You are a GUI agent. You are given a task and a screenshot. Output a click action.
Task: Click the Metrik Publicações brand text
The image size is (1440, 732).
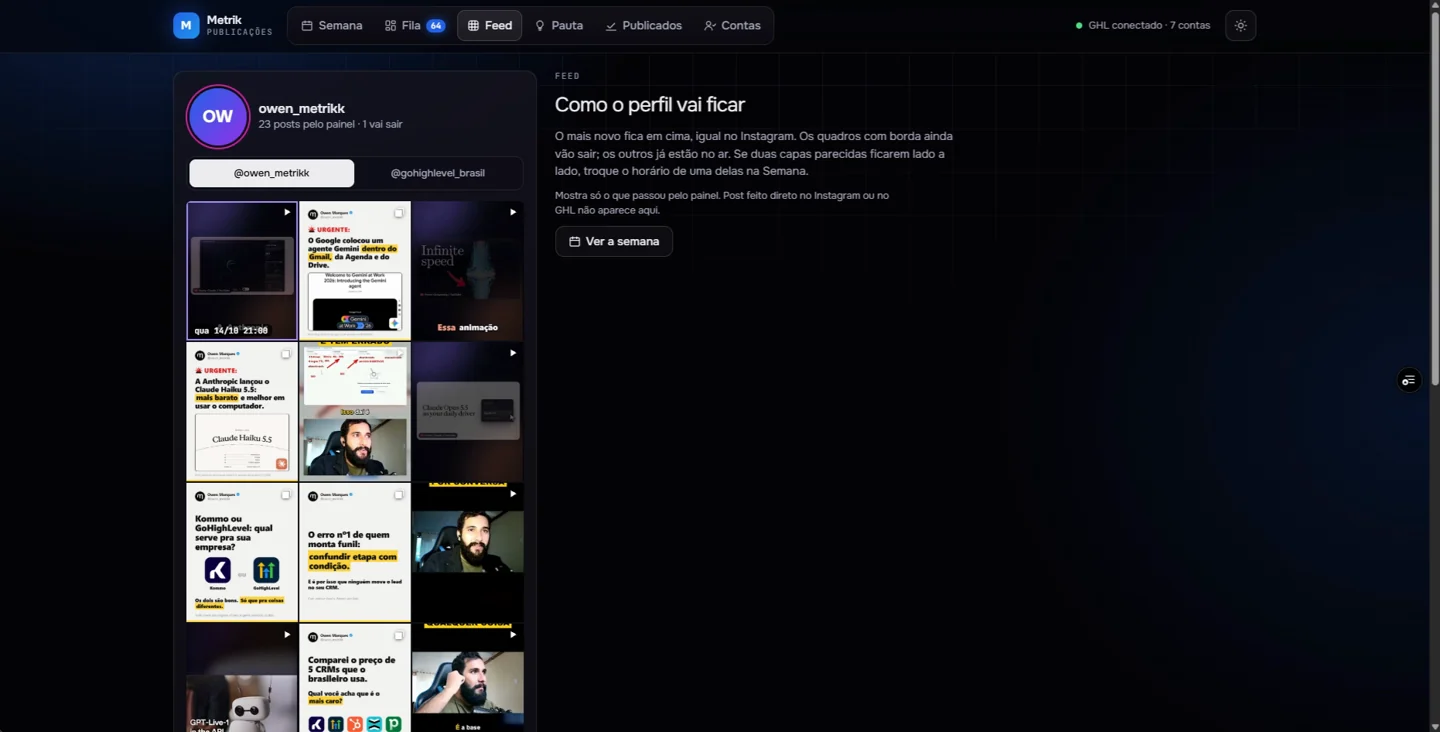coord(239,25)
